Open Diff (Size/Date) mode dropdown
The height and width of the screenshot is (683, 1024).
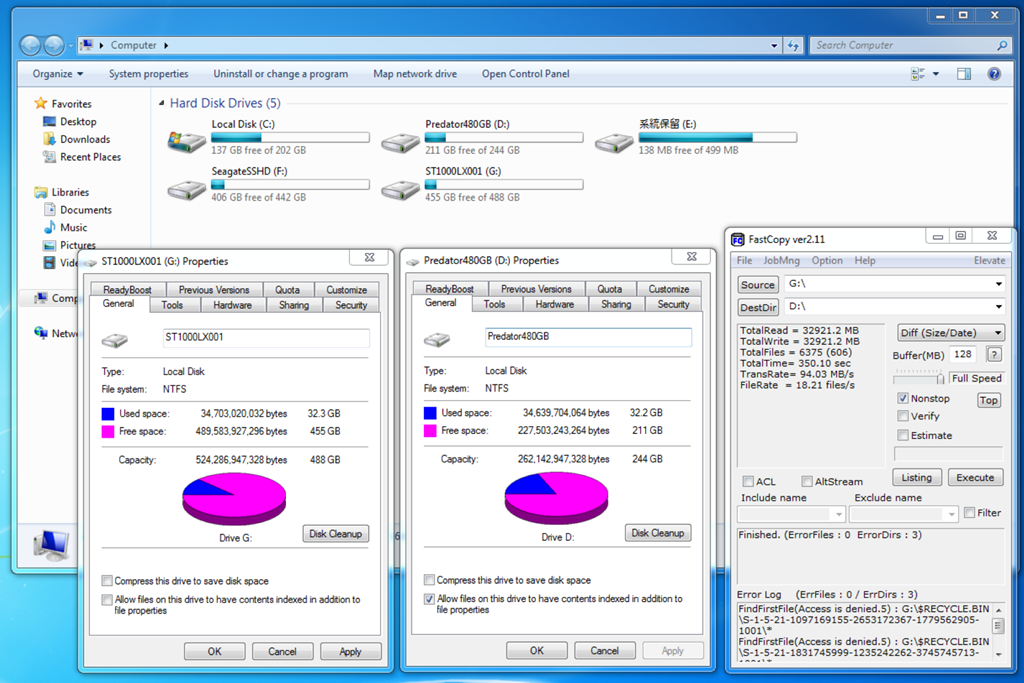(952, 333)
